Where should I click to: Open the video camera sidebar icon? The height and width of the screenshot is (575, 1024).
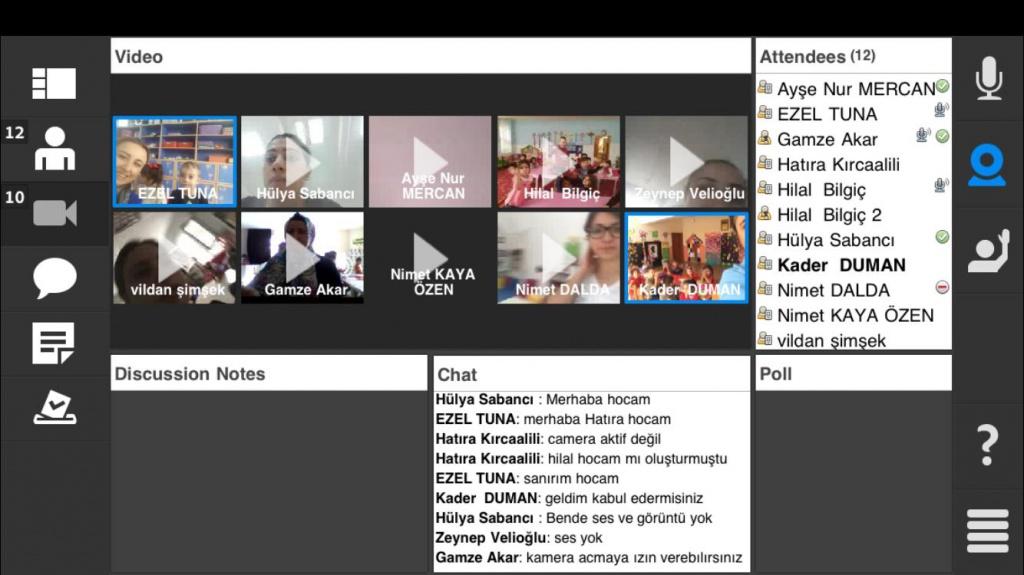[x=54, y=212]
